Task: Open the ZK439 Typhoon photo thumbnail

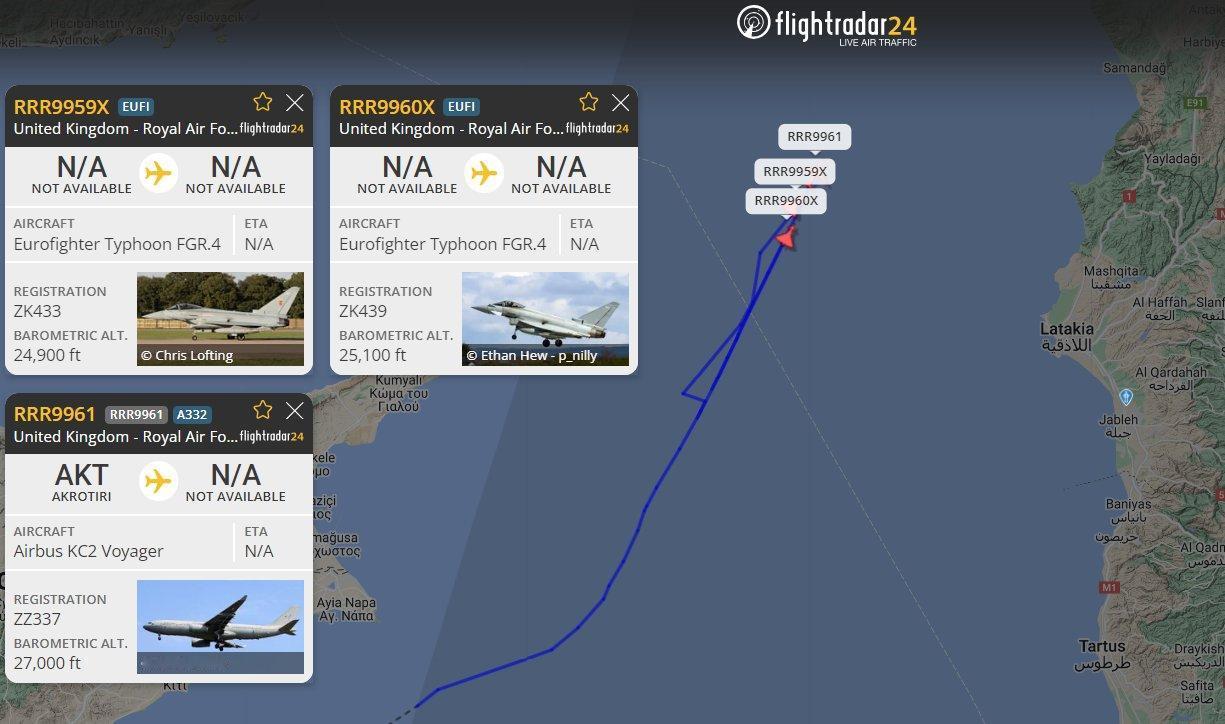Action: point(546,319)
